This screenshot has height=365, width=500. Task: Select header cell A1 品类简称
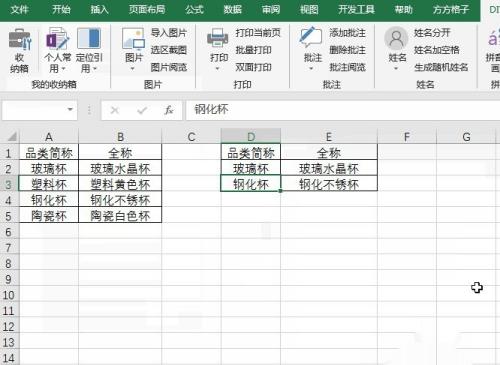tap(49, 153)
